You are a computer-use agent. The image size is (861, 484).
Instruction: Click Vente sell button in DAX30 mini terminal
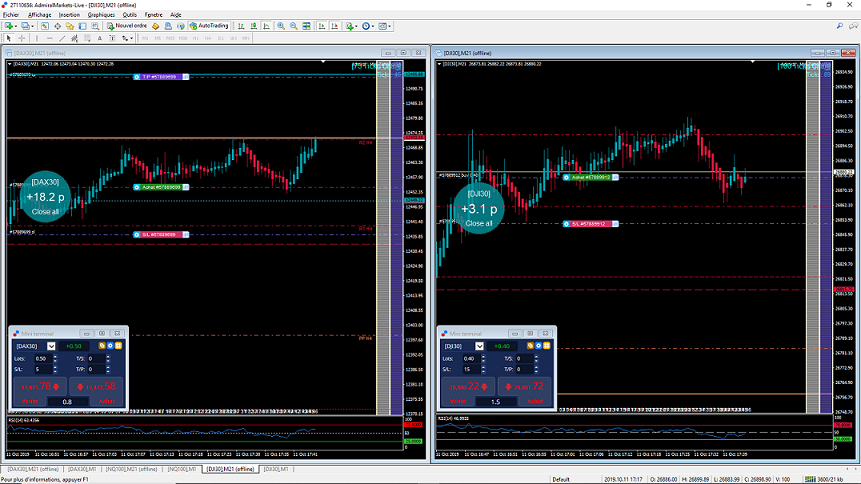[40, 392]
